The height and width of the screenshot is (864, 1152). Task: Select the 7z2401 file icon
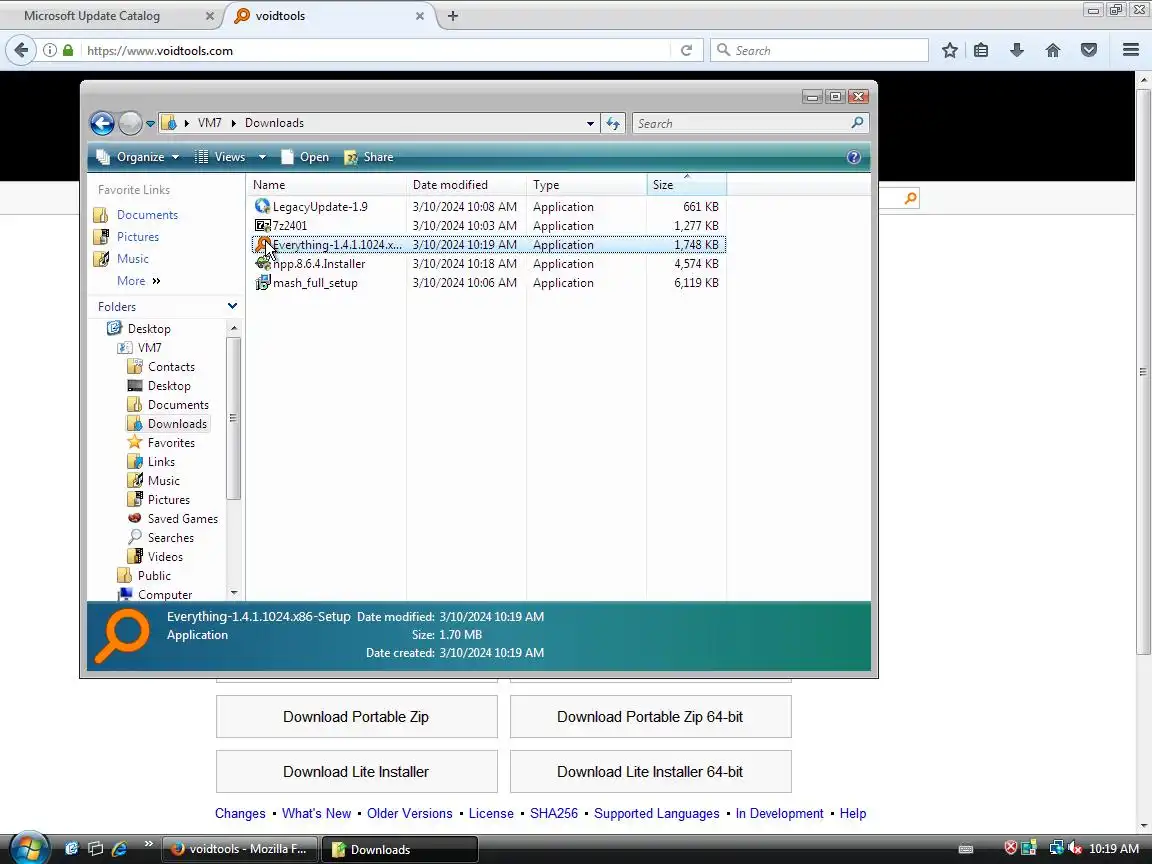[x=262, y=226]
